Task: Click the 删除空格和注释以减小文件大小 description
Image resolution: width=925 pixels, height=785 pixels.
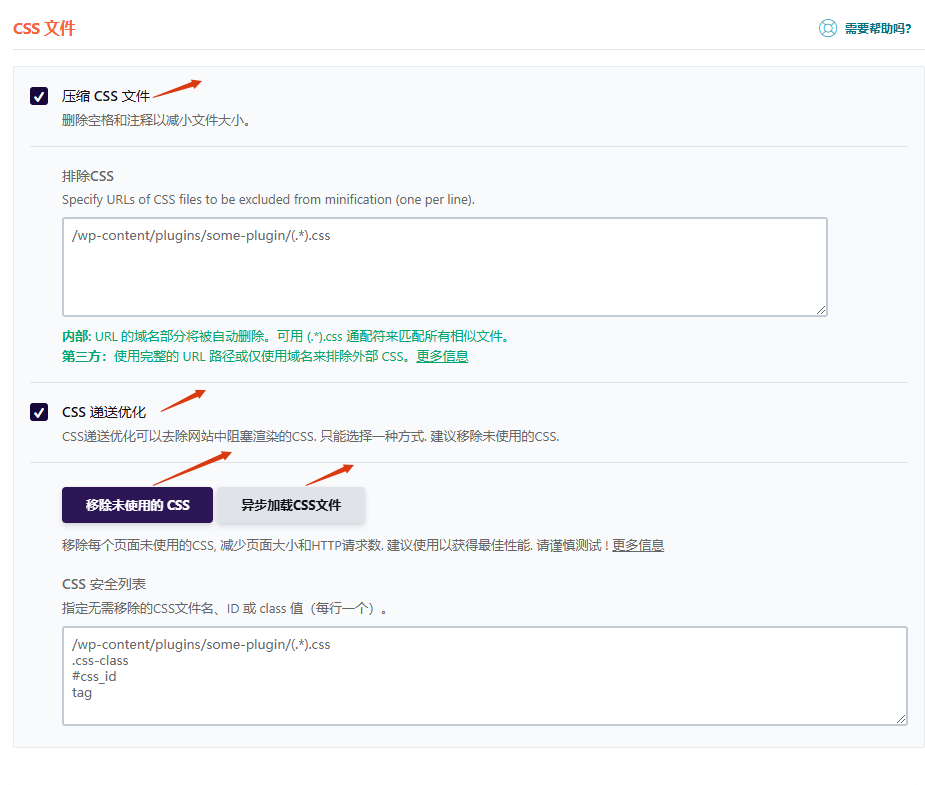Action: (x=156, y=120)
